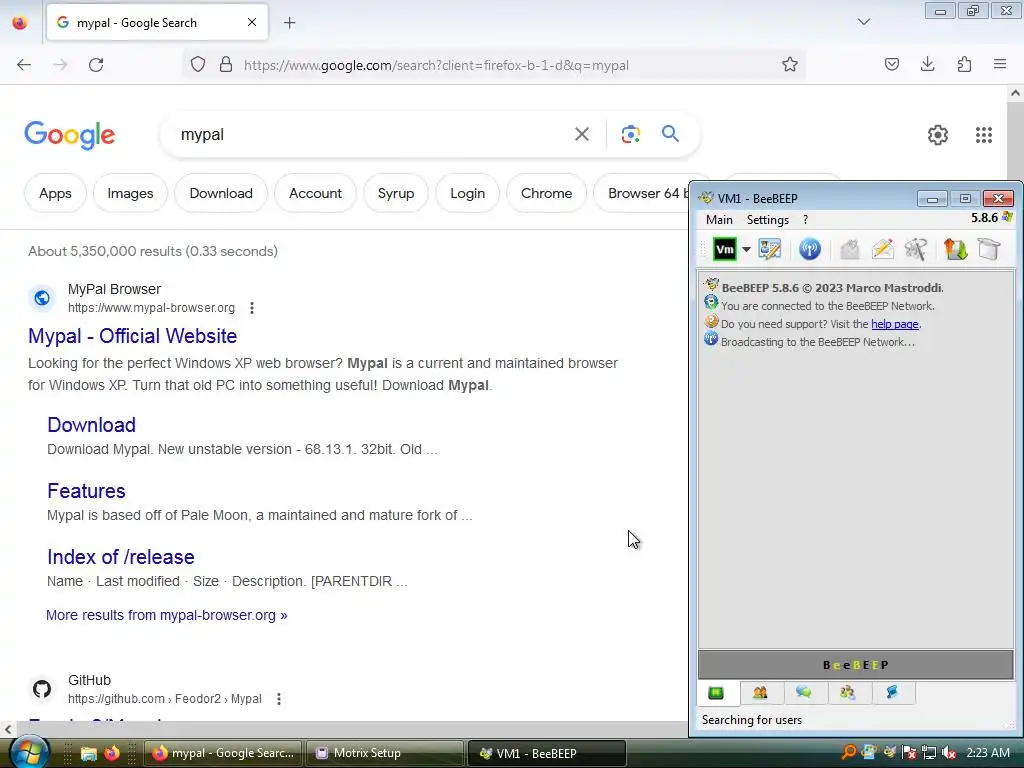
Task: Open the Download sitelink
Action: click(91, 424)
